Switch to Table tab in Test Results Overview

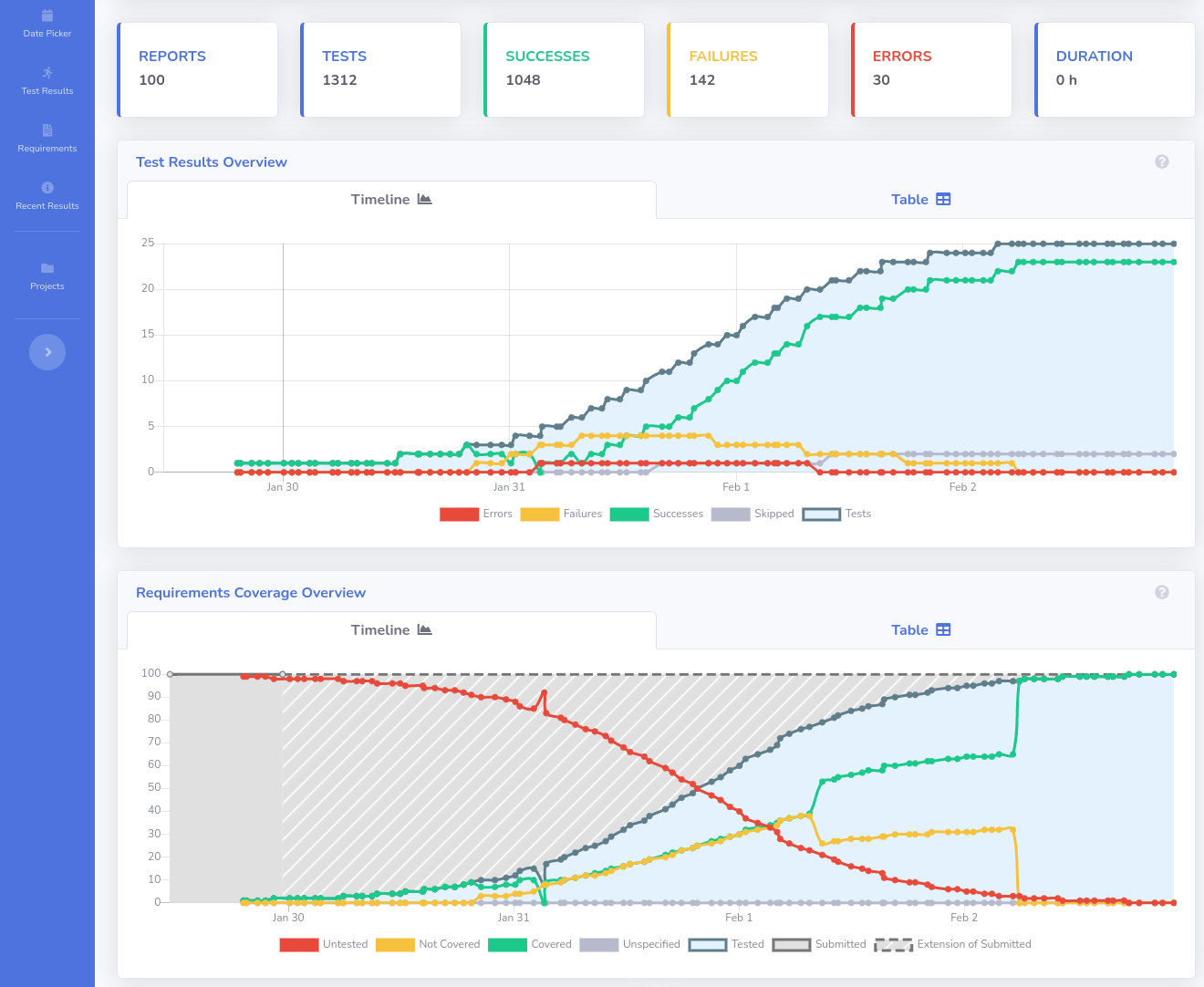920,200
